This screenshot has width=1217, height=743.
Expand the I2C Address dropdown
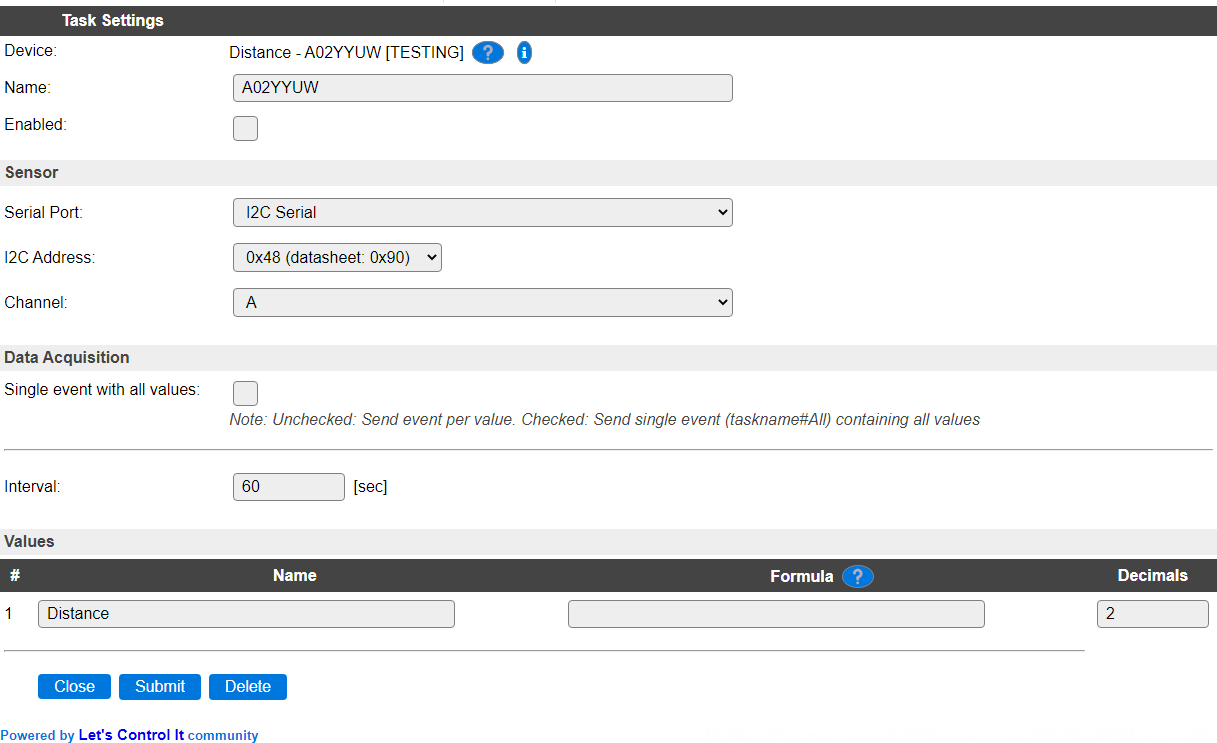337,257
